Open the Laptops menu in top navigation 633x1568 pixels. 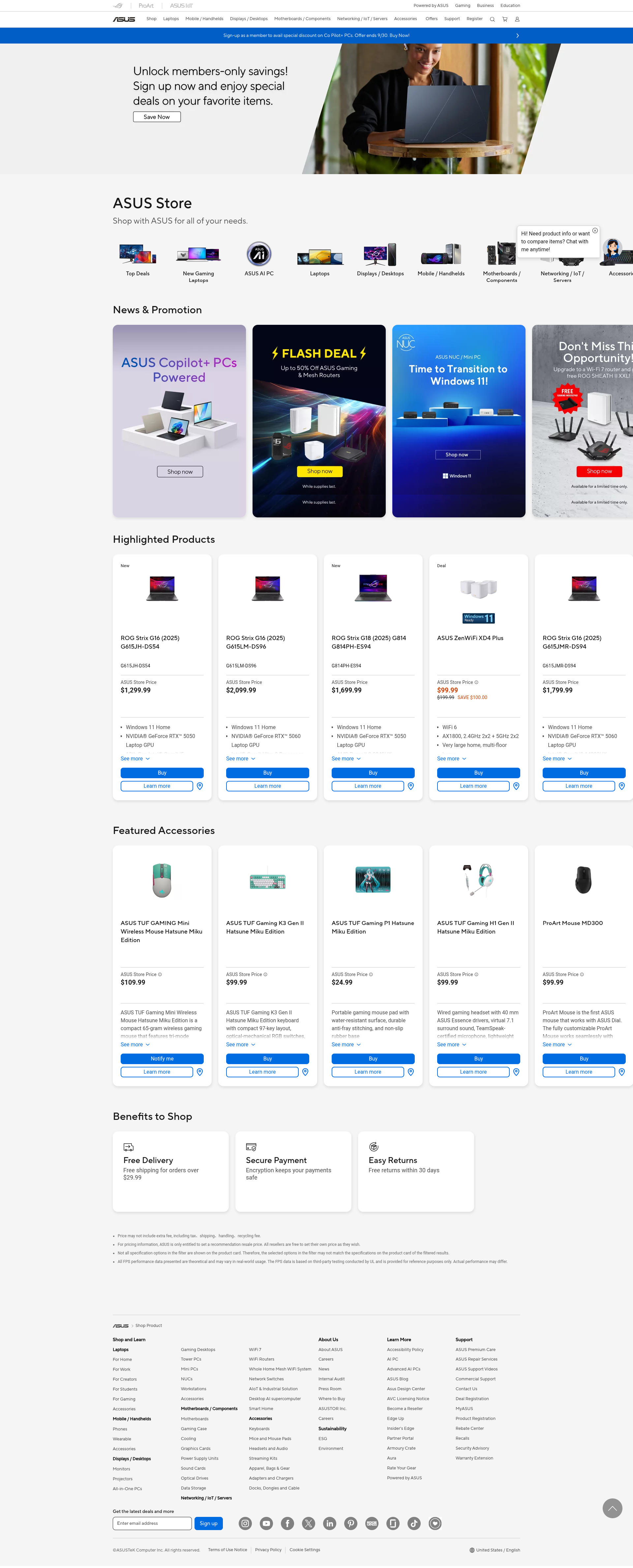[171, 19]
